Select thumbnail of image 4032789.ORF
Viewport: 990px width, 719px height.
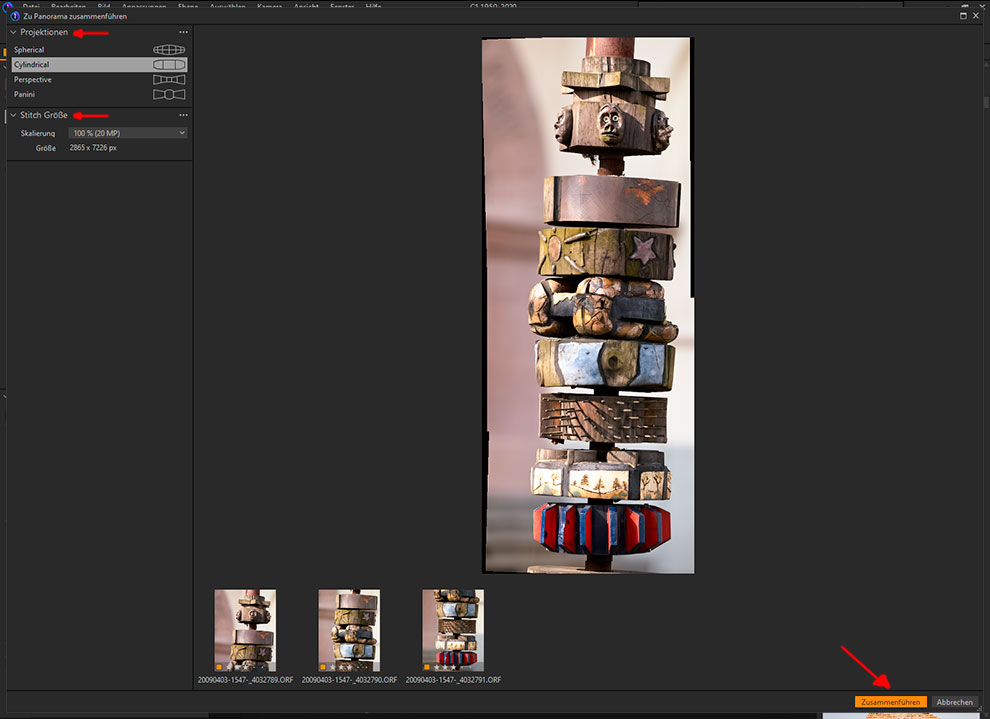tap(245, 630)
